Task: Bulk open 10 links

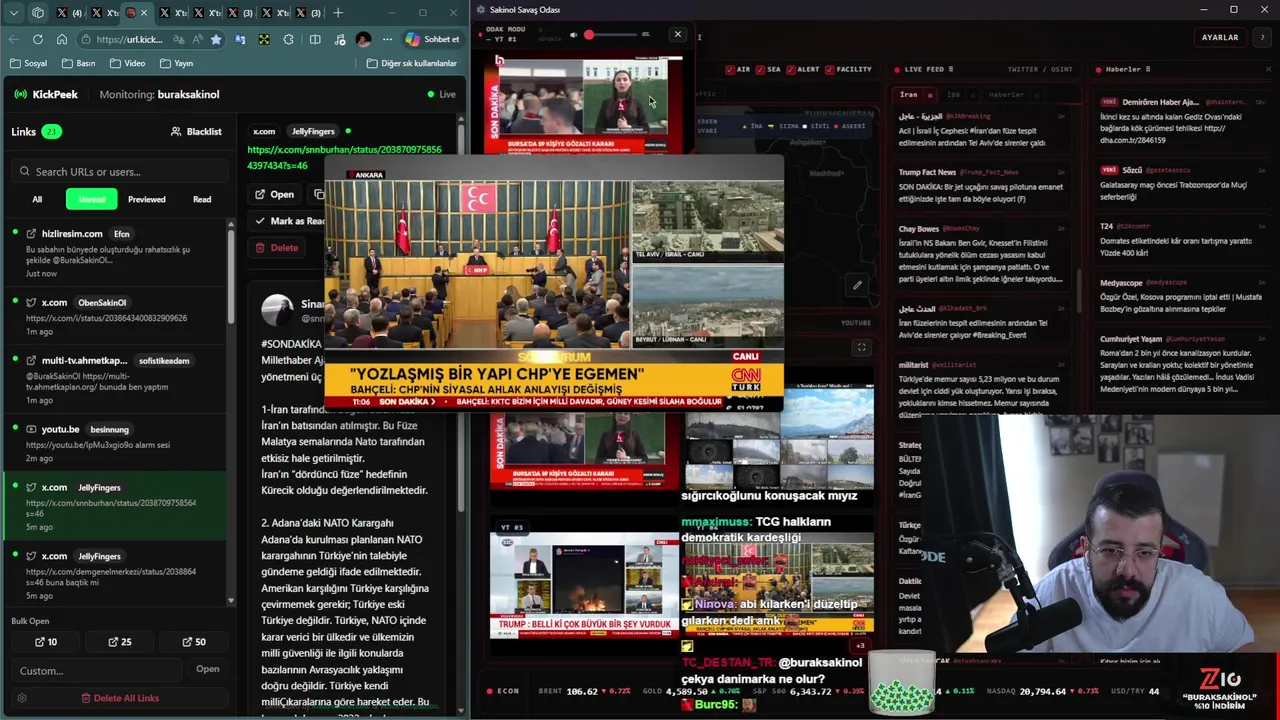Action: 46,642
